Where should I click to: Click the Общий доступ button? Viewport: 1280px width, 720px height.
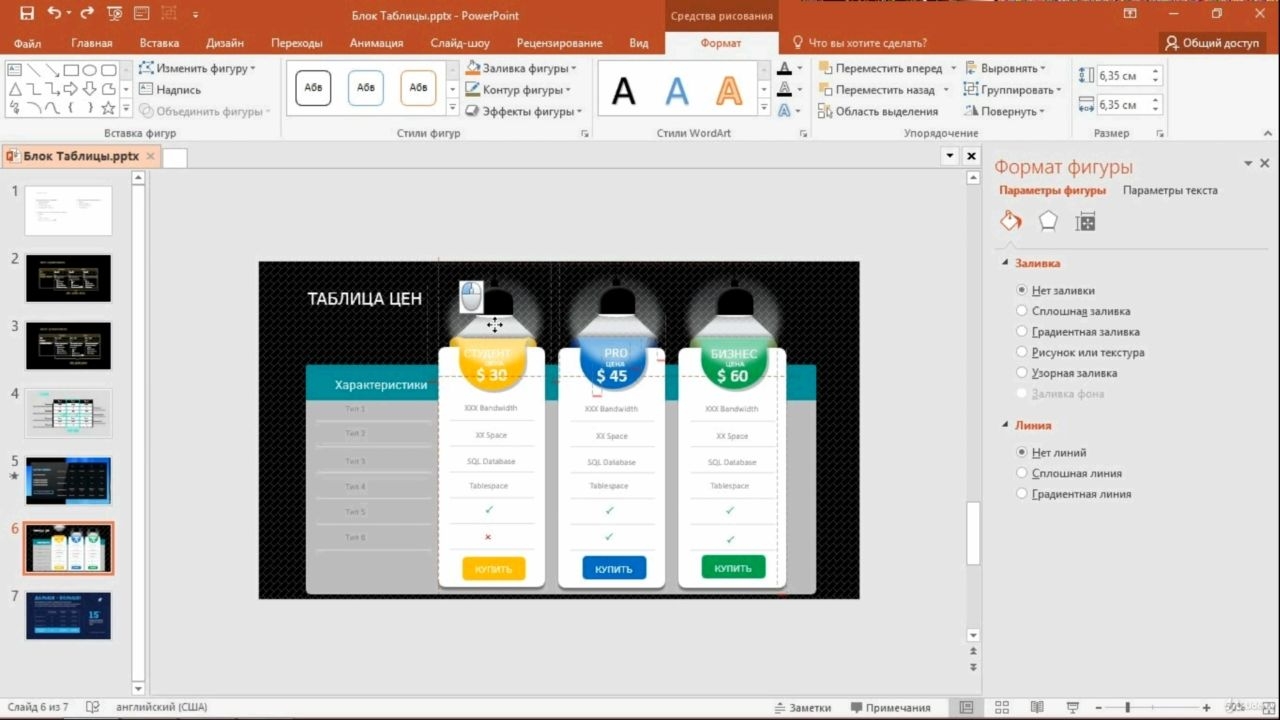coord(1212,43)
